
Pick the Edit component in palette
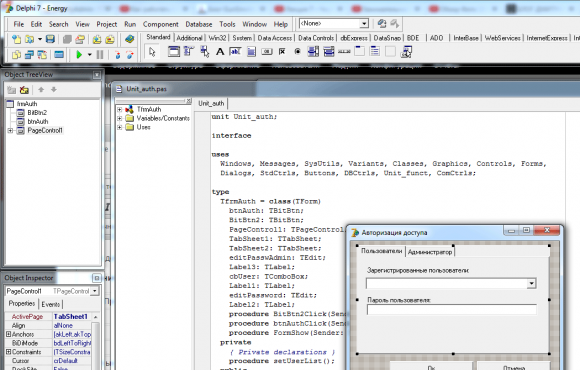coord(235,51)
